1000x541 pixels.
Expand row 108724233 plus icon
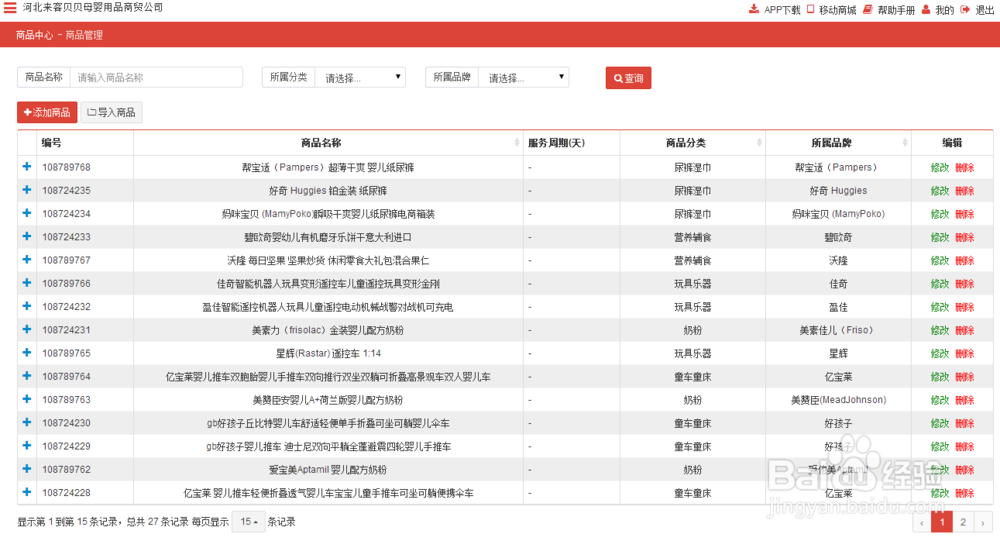27,236
